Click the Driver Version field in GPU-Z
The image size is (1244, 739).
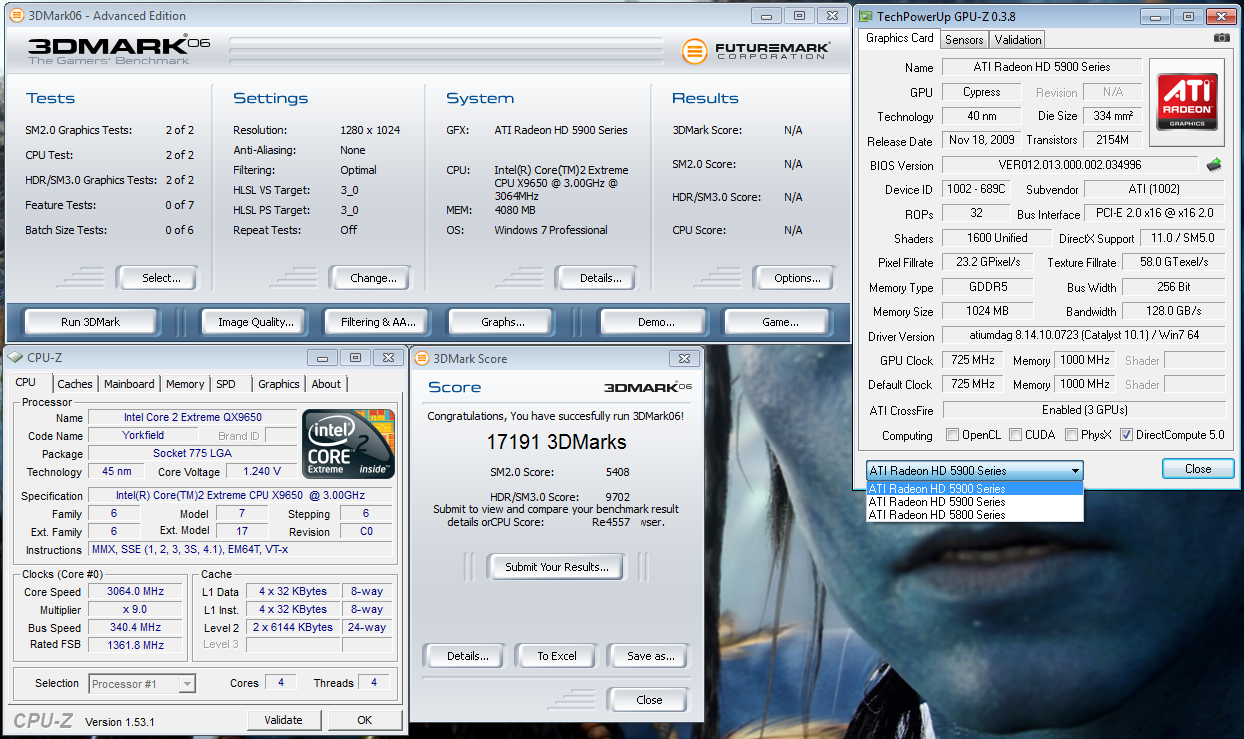(x=1084, y=336)
